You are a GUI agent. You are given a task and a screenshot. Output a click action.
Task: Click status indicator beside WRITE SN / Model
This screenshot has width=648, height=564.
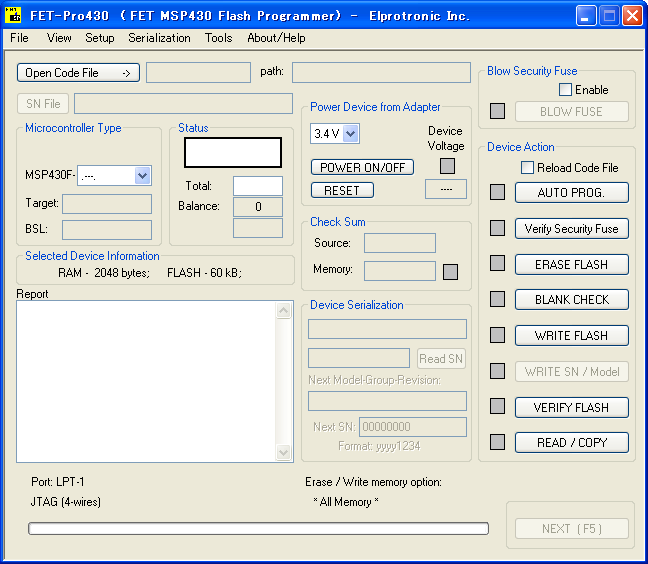tap(497, 371)
